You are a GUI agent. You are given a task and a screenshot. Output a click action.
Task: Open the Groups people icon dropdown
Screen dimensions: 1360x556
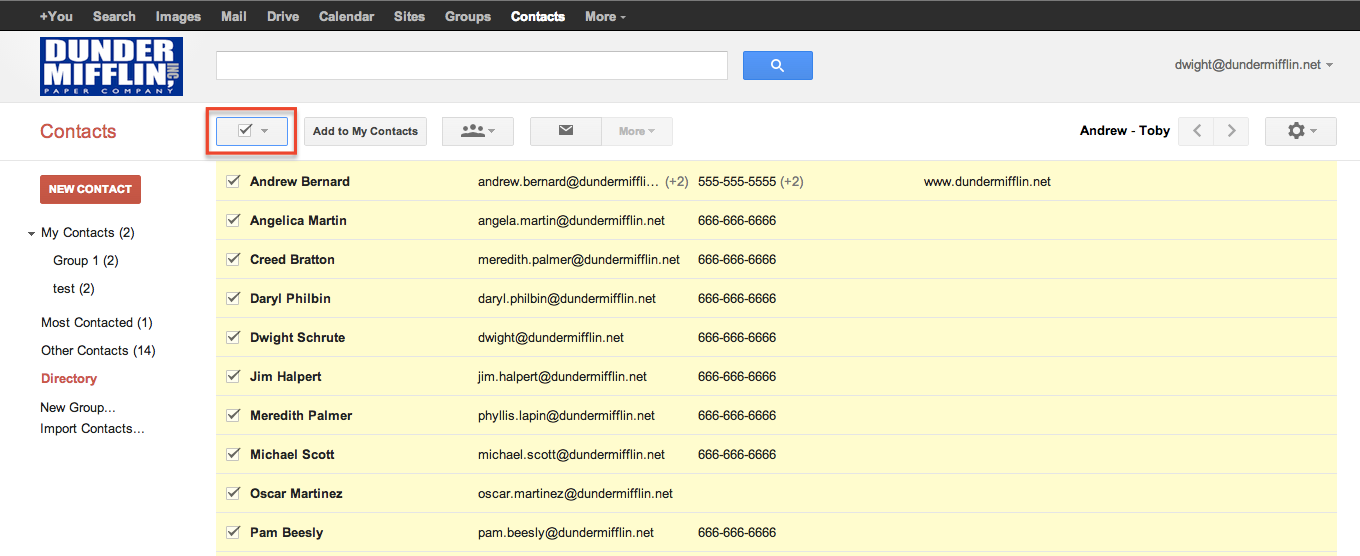tap(477, 131)
